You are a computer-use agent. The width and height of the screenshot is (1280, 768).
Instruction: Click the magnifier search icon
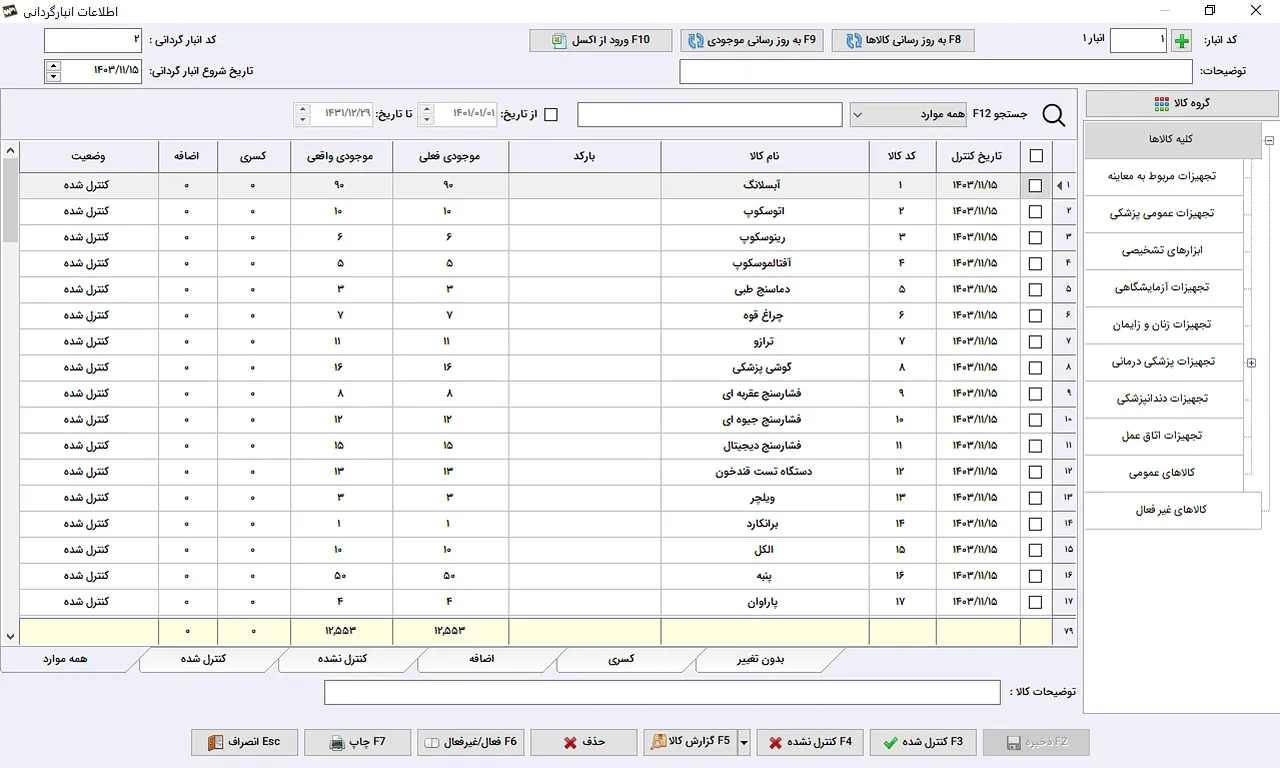pos(1054,115)
